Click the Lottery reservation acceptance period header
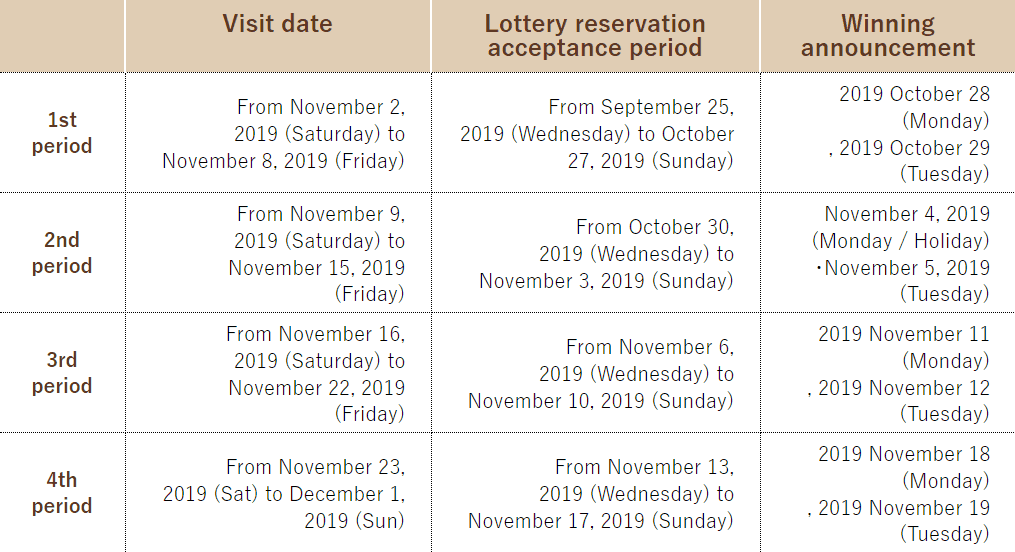This screenshot has width=1015, height=552. tap(596, 36)
